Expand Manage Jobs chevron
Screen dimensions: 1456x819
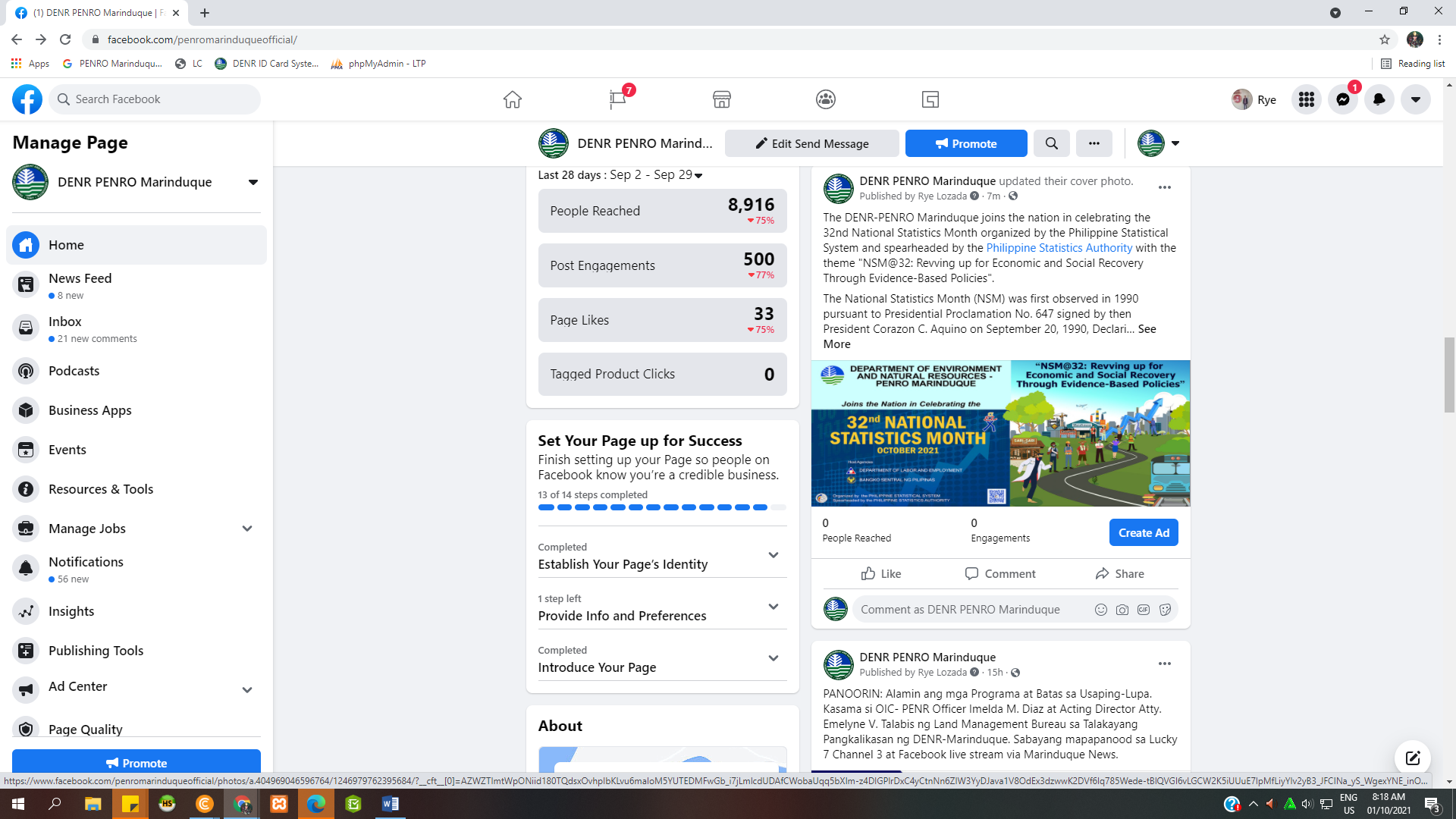click(x=247, y=529)
